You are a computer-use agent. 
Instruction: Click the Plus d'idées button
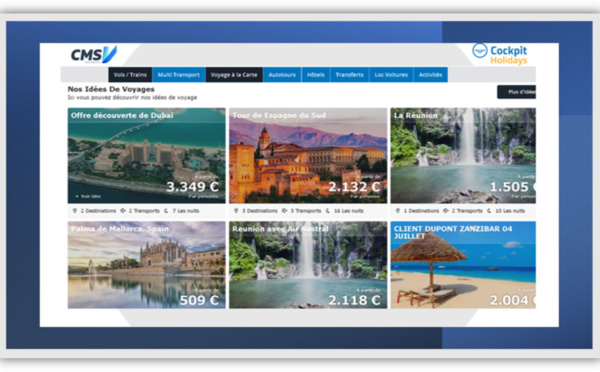pyautogui.click(x=516, y=92)
